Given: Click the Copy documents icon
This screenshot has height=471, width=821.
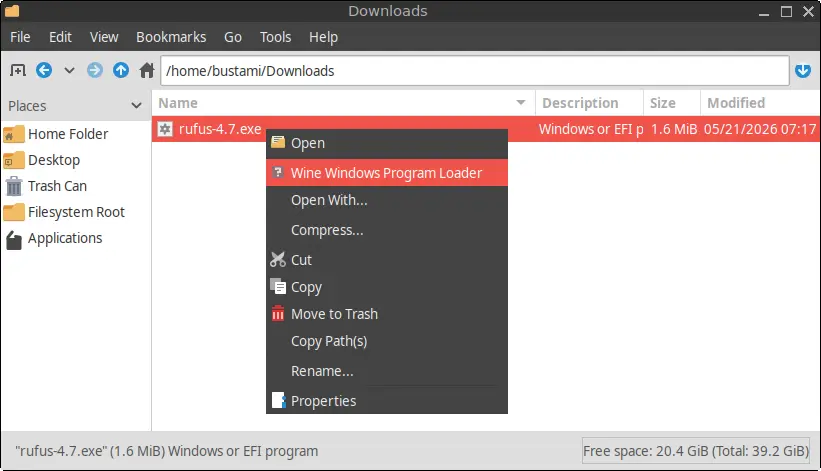Looking at the screenshot, I should click(x=278, y=286).
